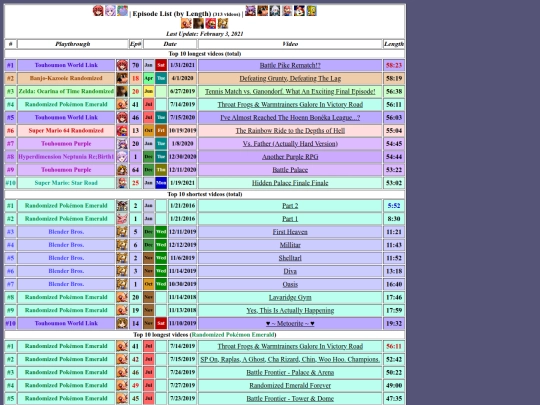
Task: Click Super Mario: Star Road playthrough name
Action: coord(66,183)
